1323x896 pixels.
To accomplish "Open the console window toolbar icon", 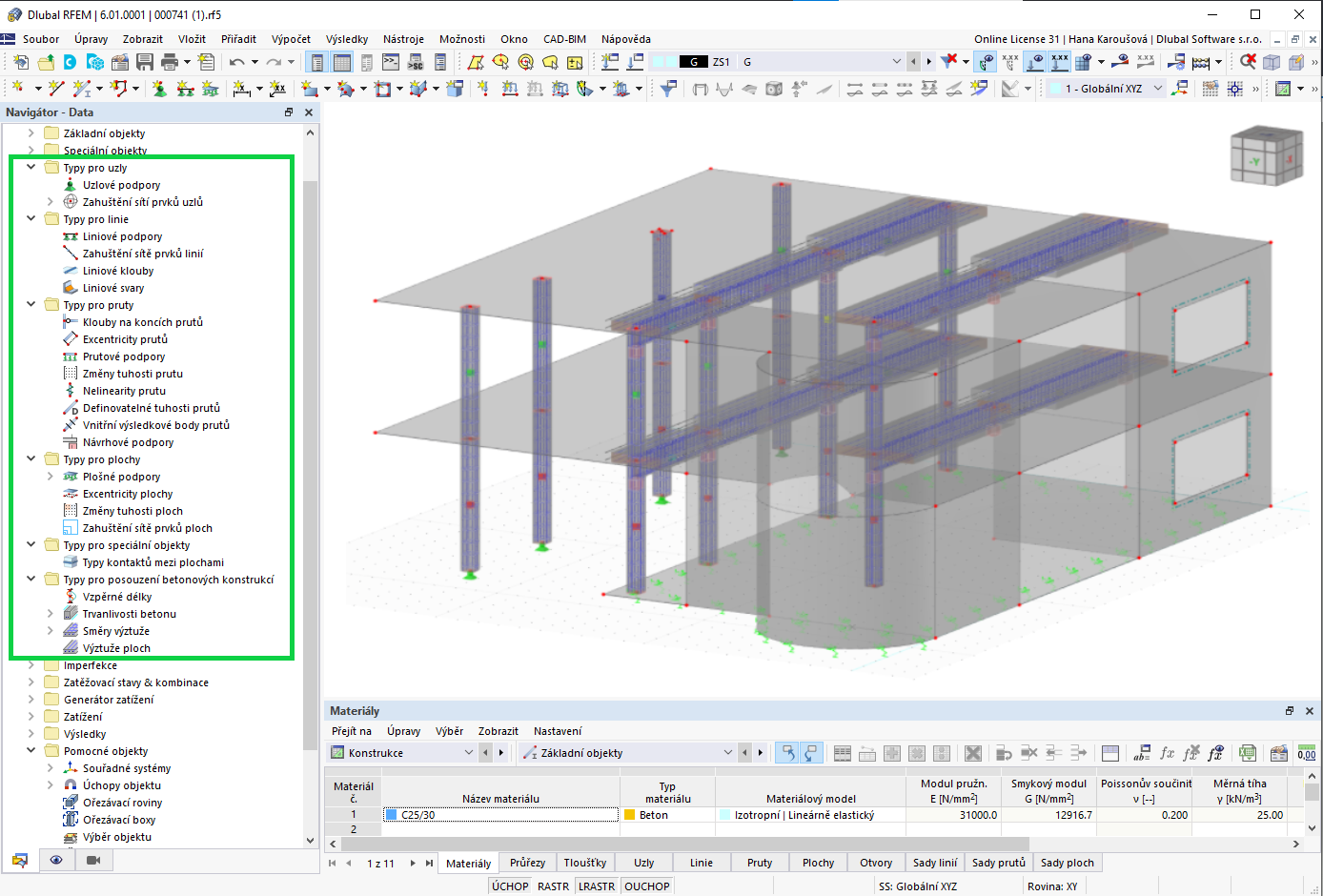I will point(391,62).
